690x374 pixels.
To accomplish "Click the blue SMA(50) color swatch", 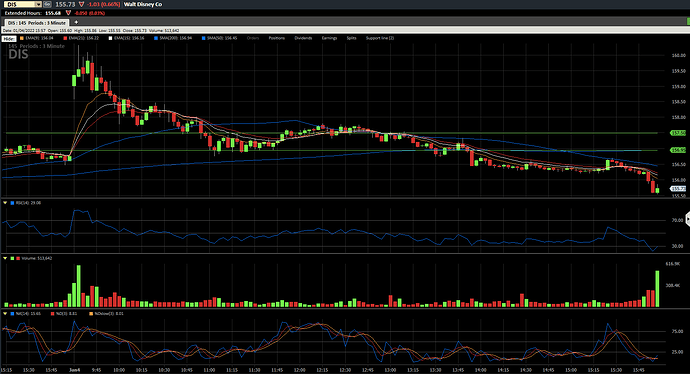I will tap(203, 38).
